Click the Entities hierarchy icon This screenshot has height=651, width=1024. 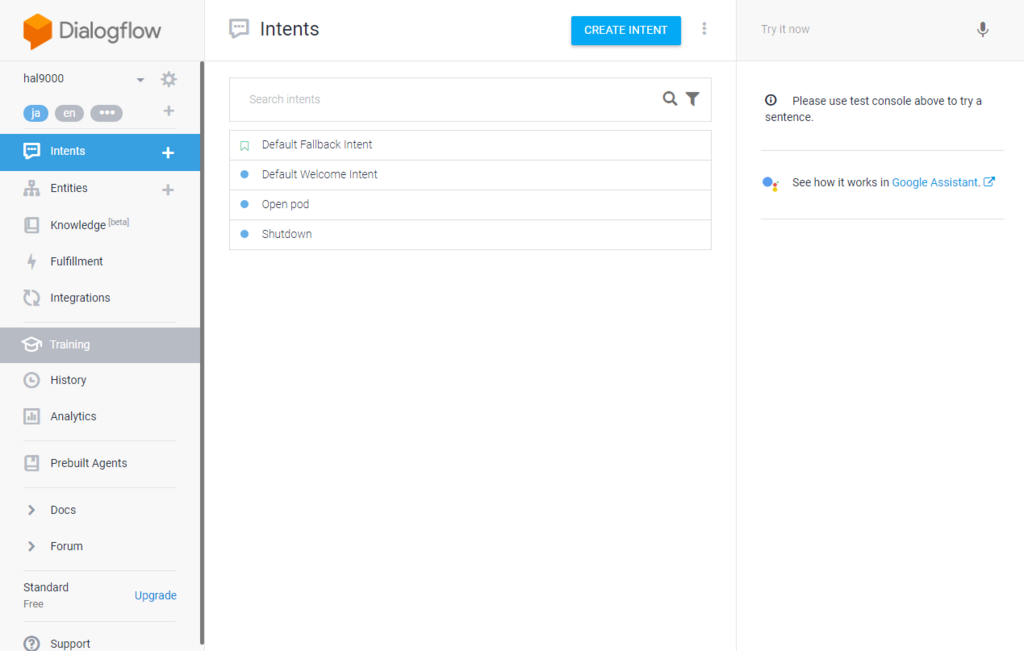point(31,188)
